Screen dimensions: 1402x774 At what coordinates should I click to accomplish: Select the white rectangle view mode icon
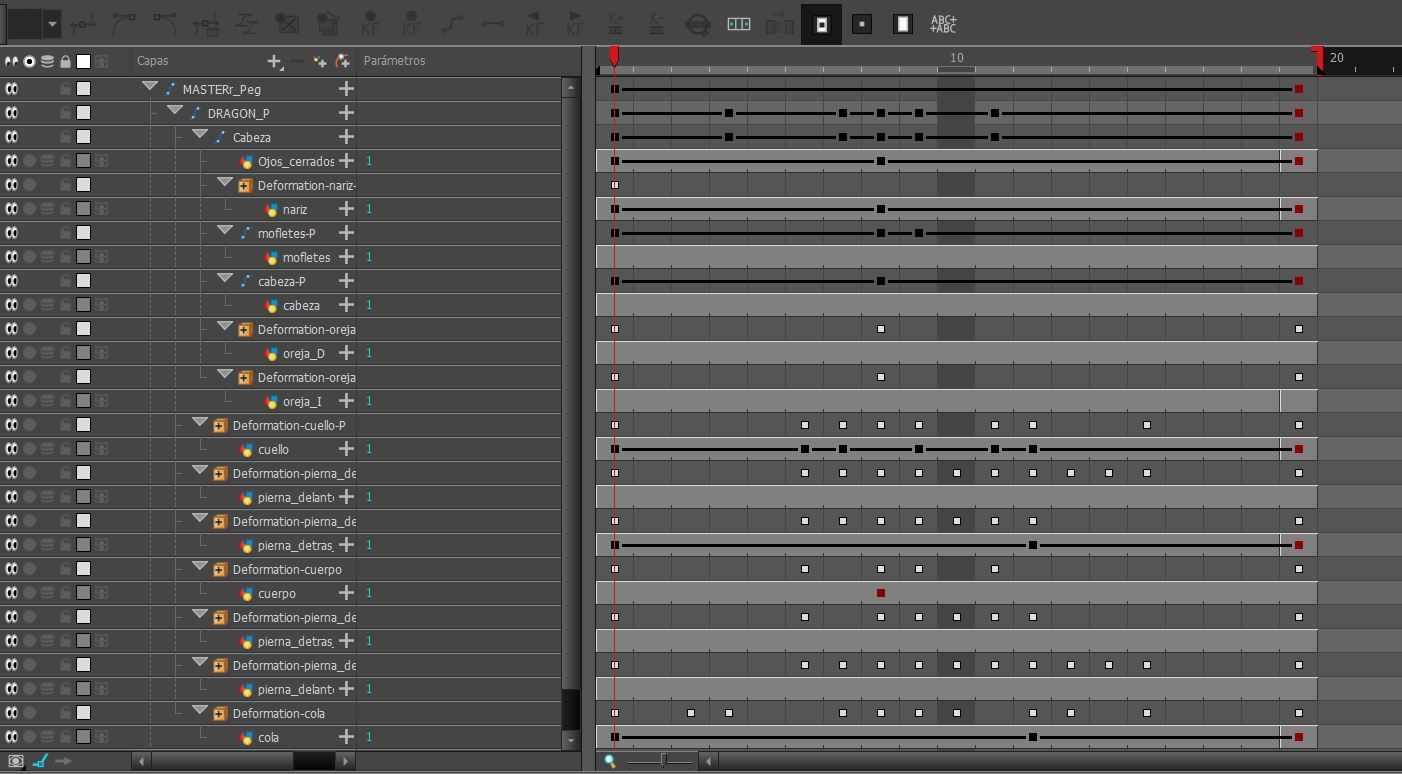(903, 23)
